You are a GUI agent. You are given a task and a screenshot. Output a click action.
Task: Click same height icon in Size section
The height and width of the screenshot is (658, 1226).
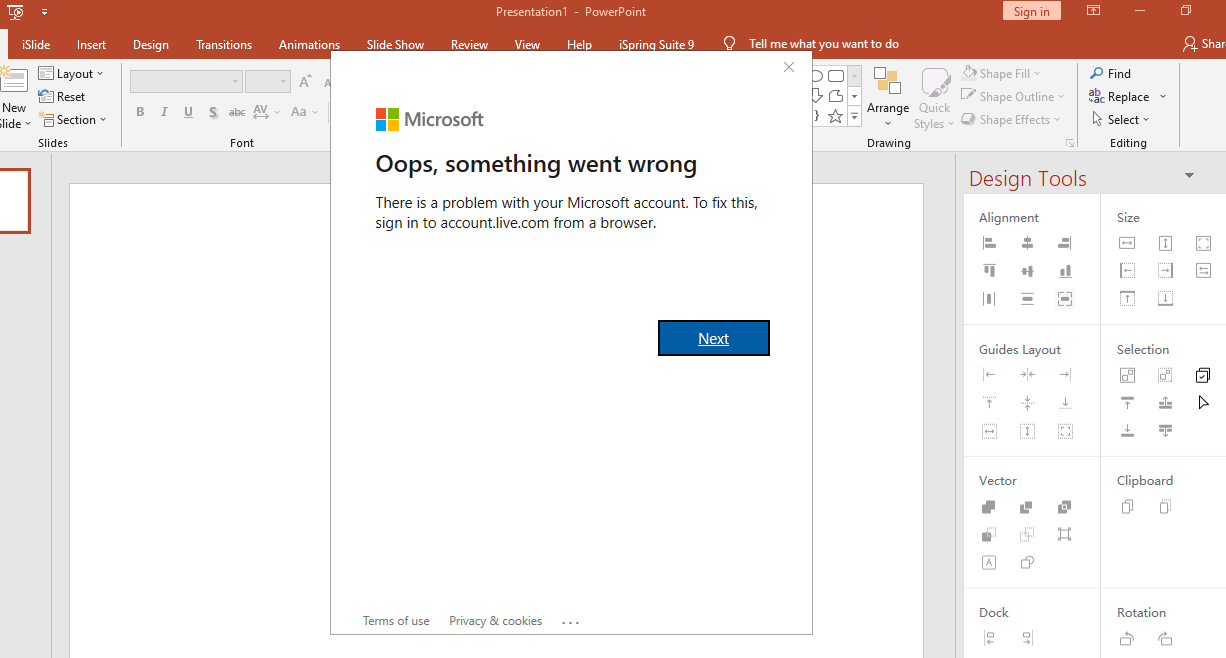pos(1165,243)
